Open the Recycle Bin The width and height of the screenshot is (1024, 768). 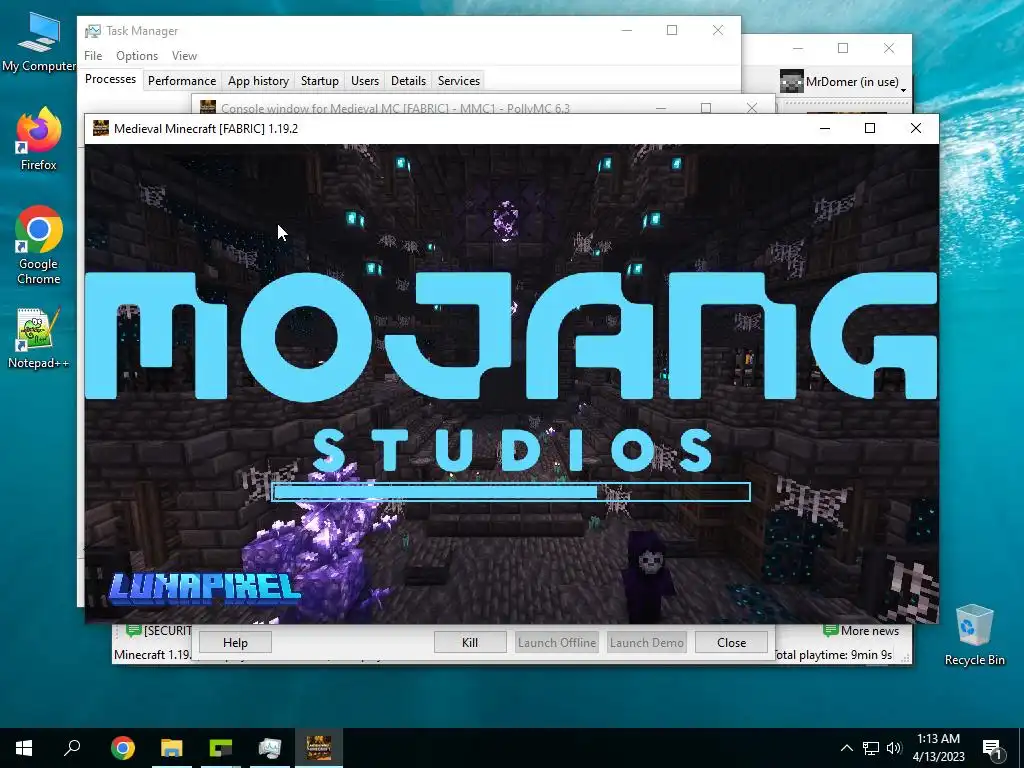click(974, 633)
